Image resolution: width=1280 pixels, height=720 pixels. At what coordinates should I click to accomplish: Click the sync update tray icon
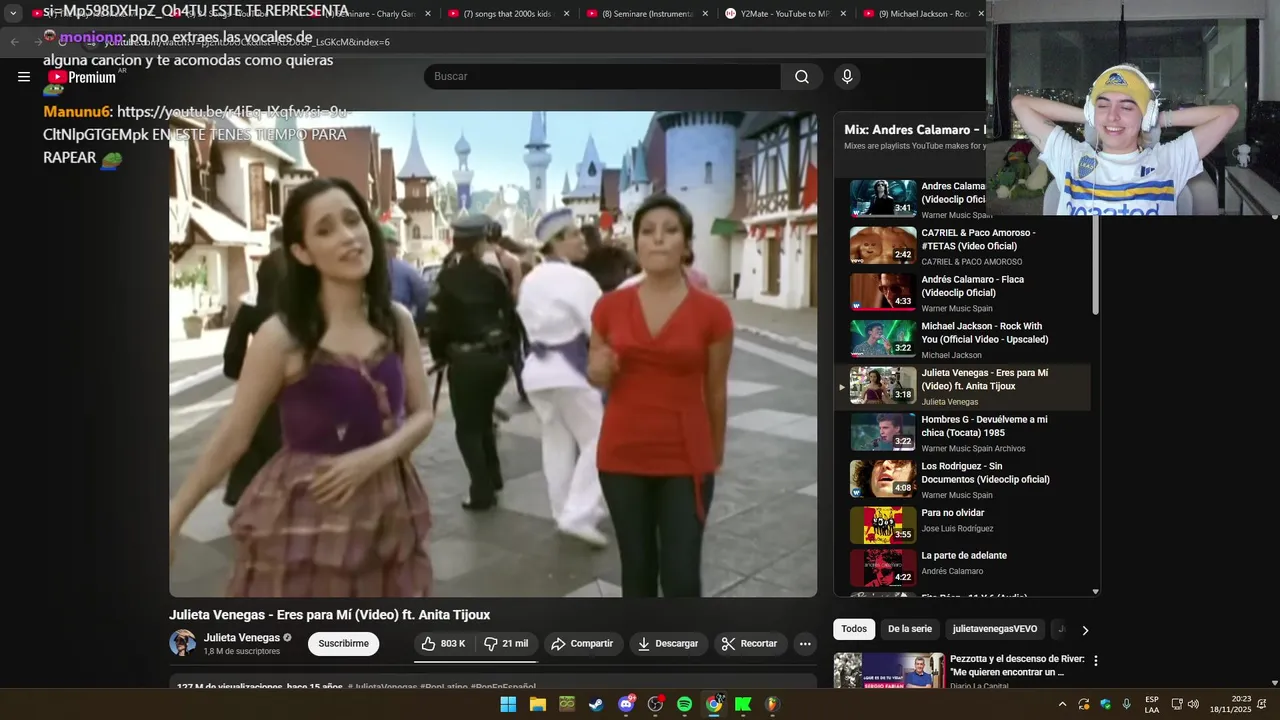1084,704
